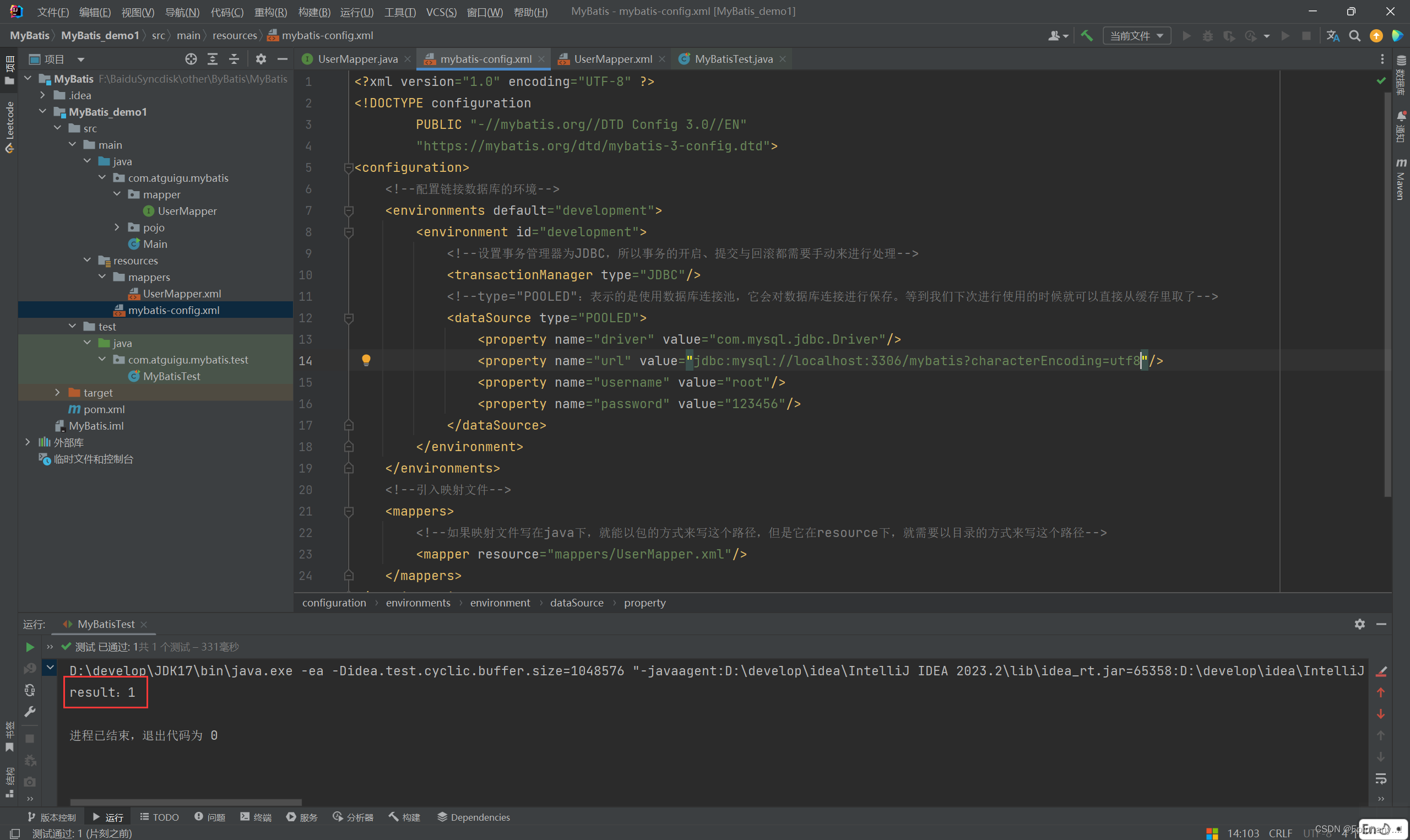Viewport: 1410px width, 840px height.
Task: Locate opened file with the crosshair icon
Action: click(191, 58)
